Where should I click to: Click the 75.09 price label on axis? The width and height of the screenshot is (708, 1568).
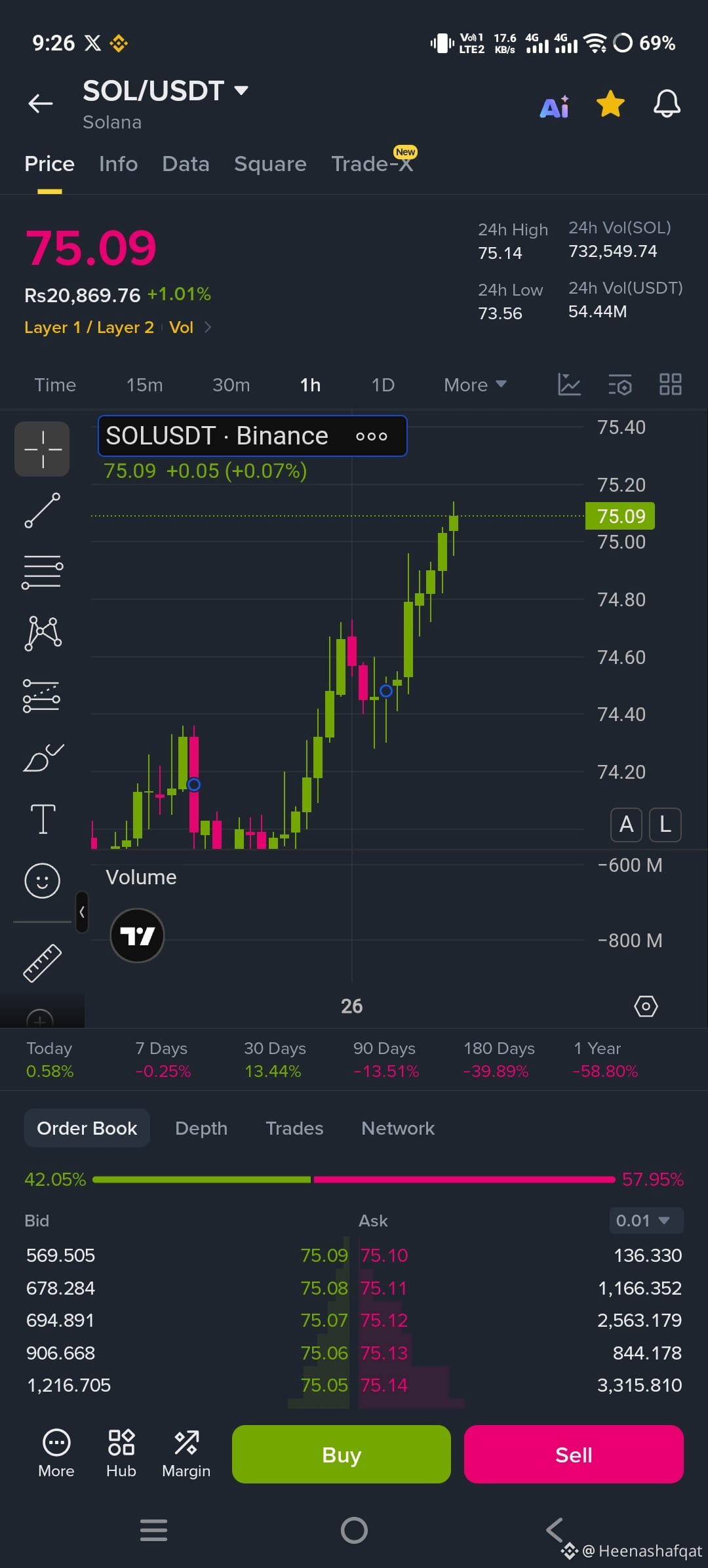click(x=620, y=516)
